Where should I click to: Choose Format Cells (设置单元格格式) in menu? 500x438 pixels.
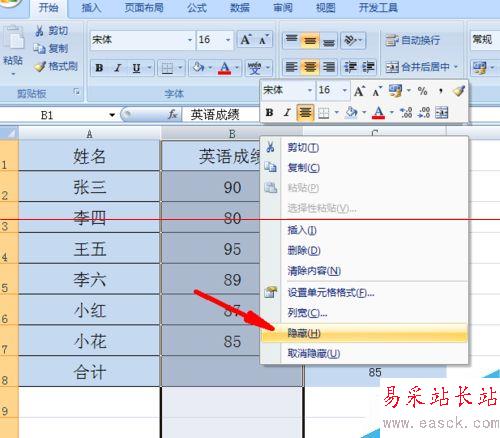pyautogui.click(x=364, y=293)
